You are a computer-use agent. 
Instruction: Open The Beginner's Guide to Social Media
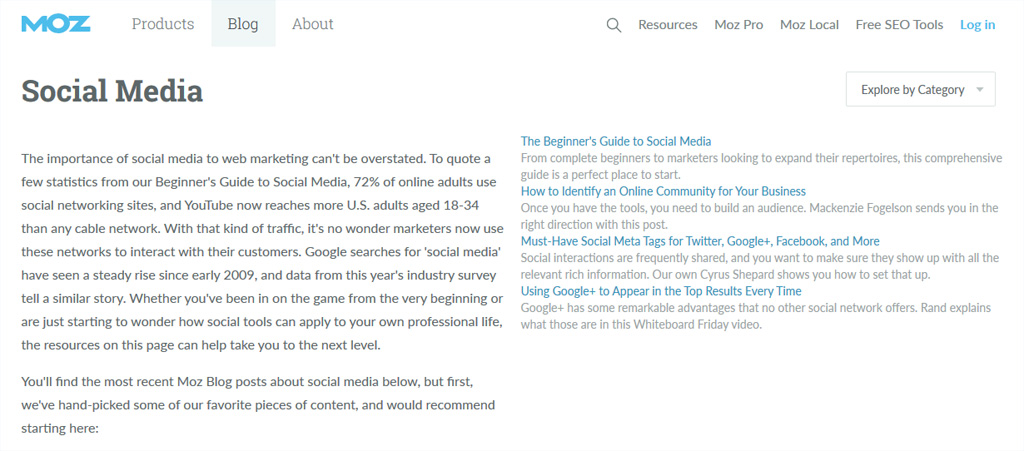(616, 141)
